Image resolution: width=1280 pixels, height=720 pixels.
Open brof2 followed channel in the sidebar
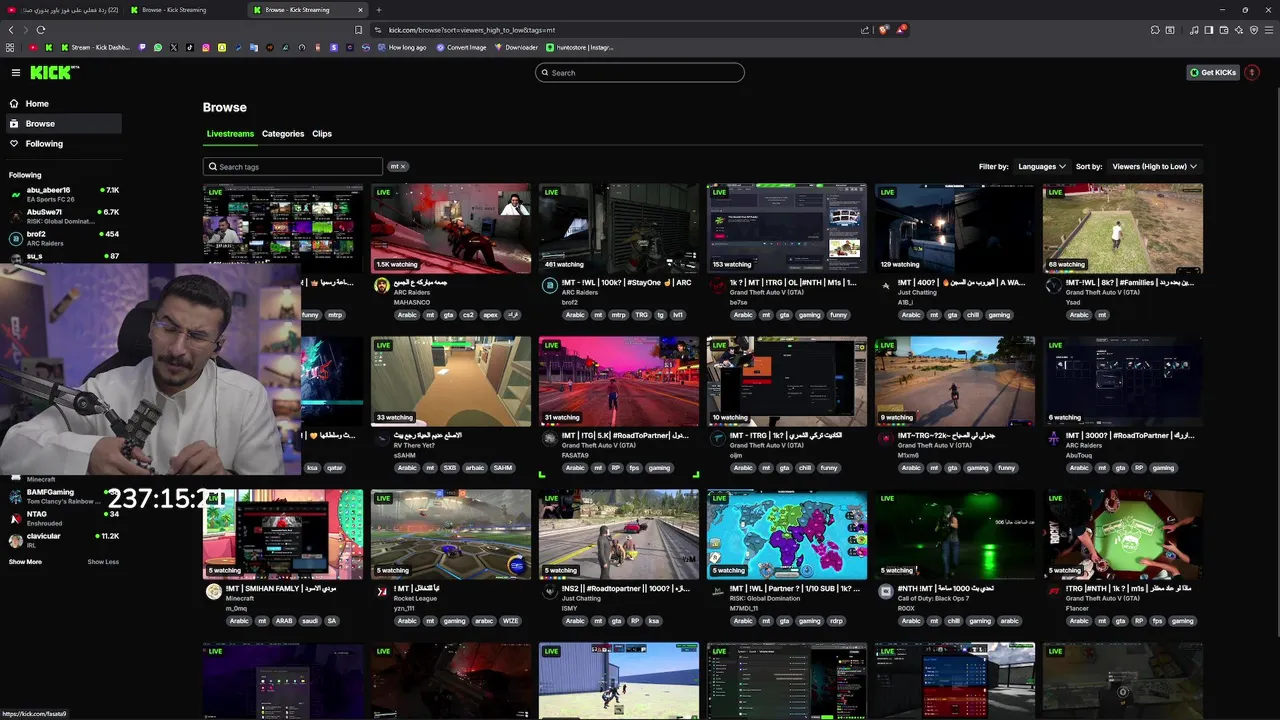pyautogui.click(x=64, y=238)
